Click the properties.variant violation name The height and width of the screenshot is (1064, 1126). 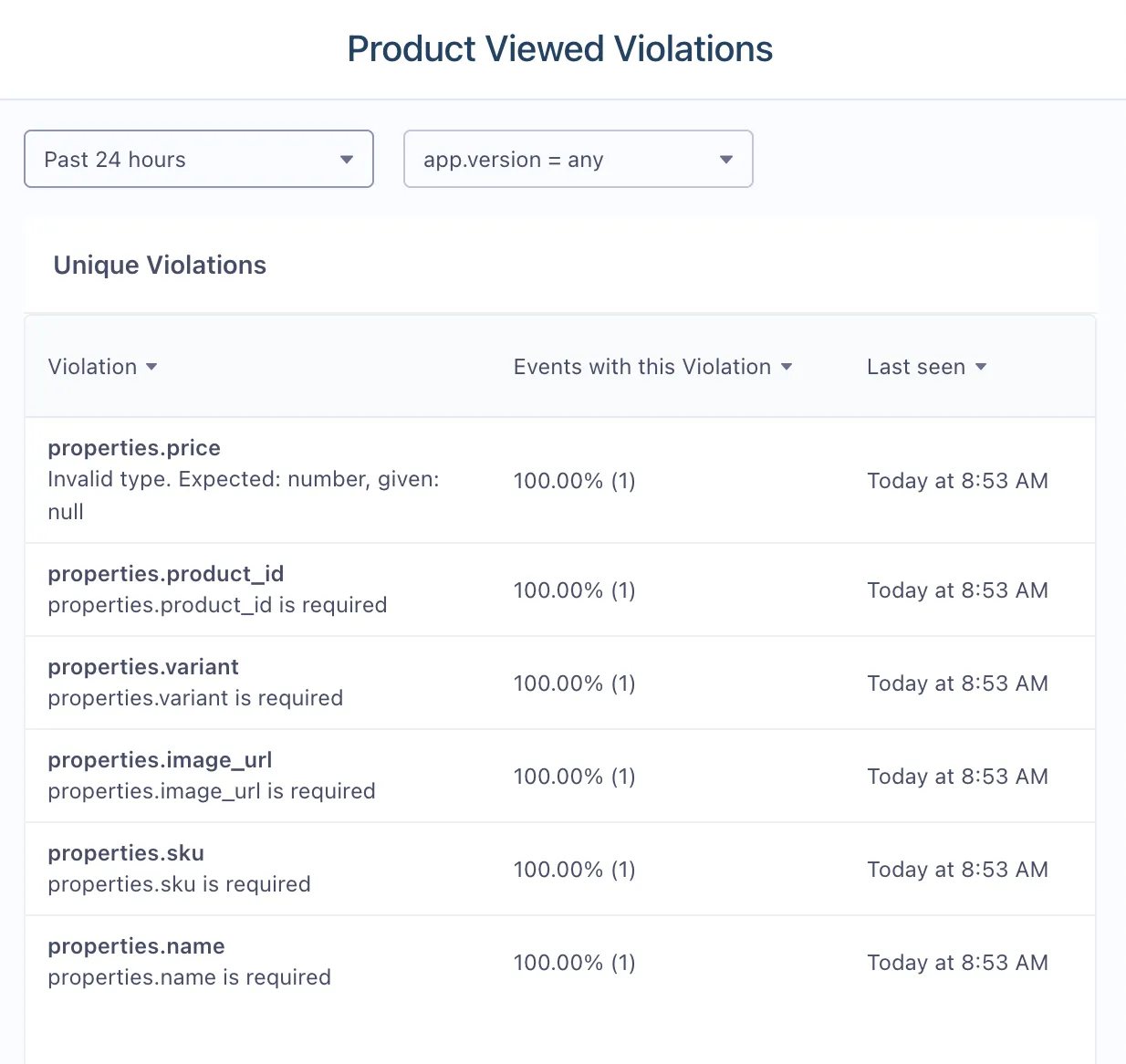point(143,667)
